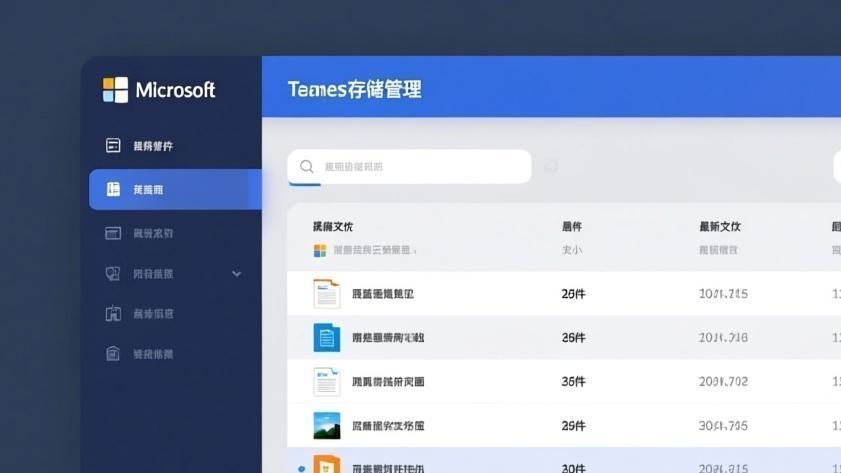The width and height of the screenshot is (841, 473).
Task: Open the sidebar item that has a chevron
Action: (175, 274)
